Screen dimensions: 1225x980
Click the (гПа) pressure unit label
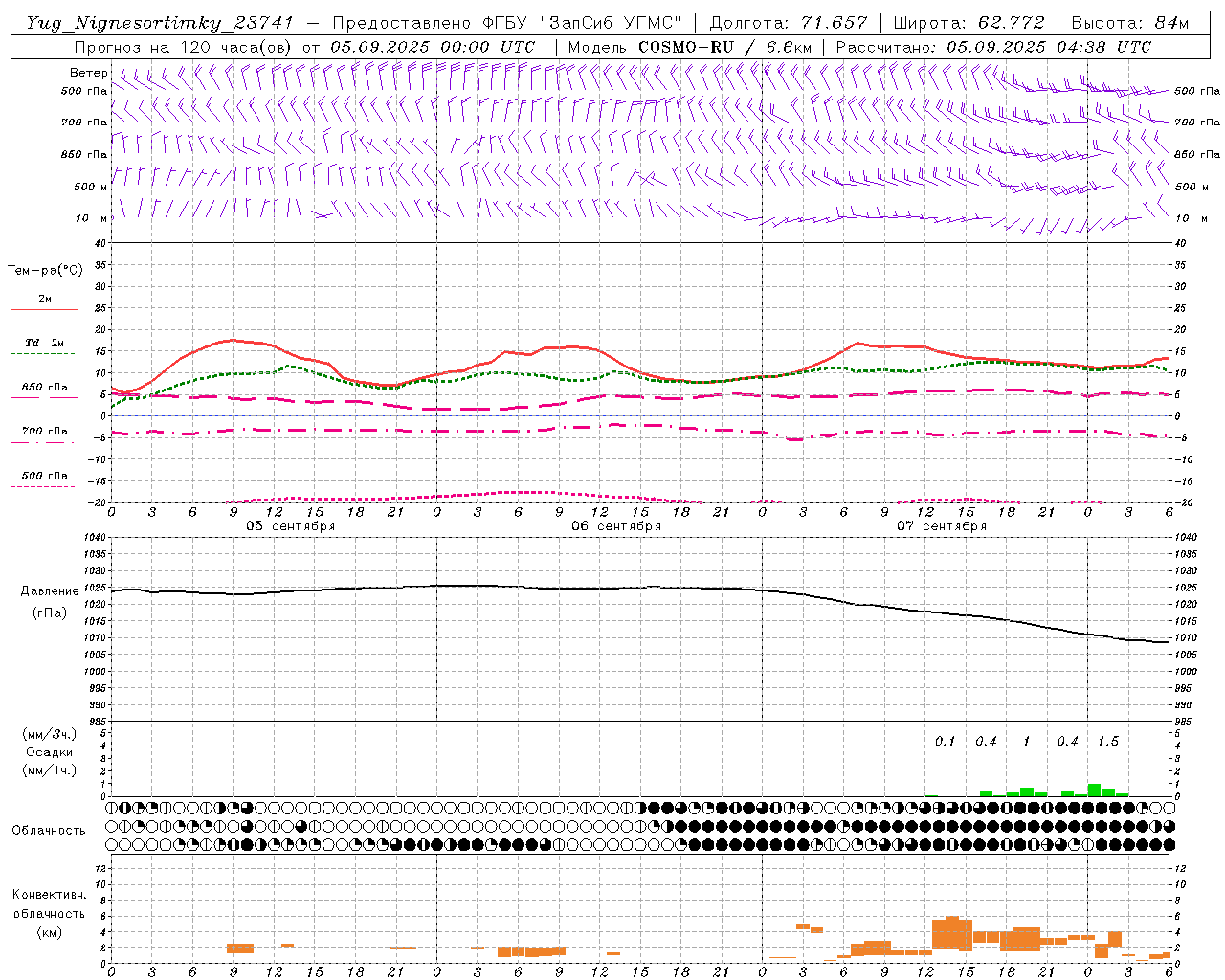(x=50, y=613)
